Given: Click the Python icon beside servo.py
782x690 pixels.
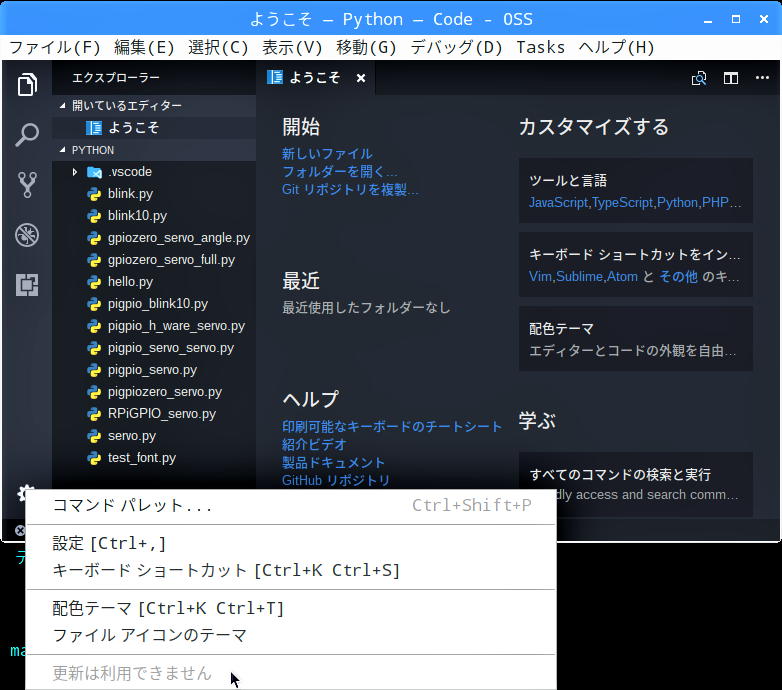Looking at the screenshot, I should pos(94,436).
